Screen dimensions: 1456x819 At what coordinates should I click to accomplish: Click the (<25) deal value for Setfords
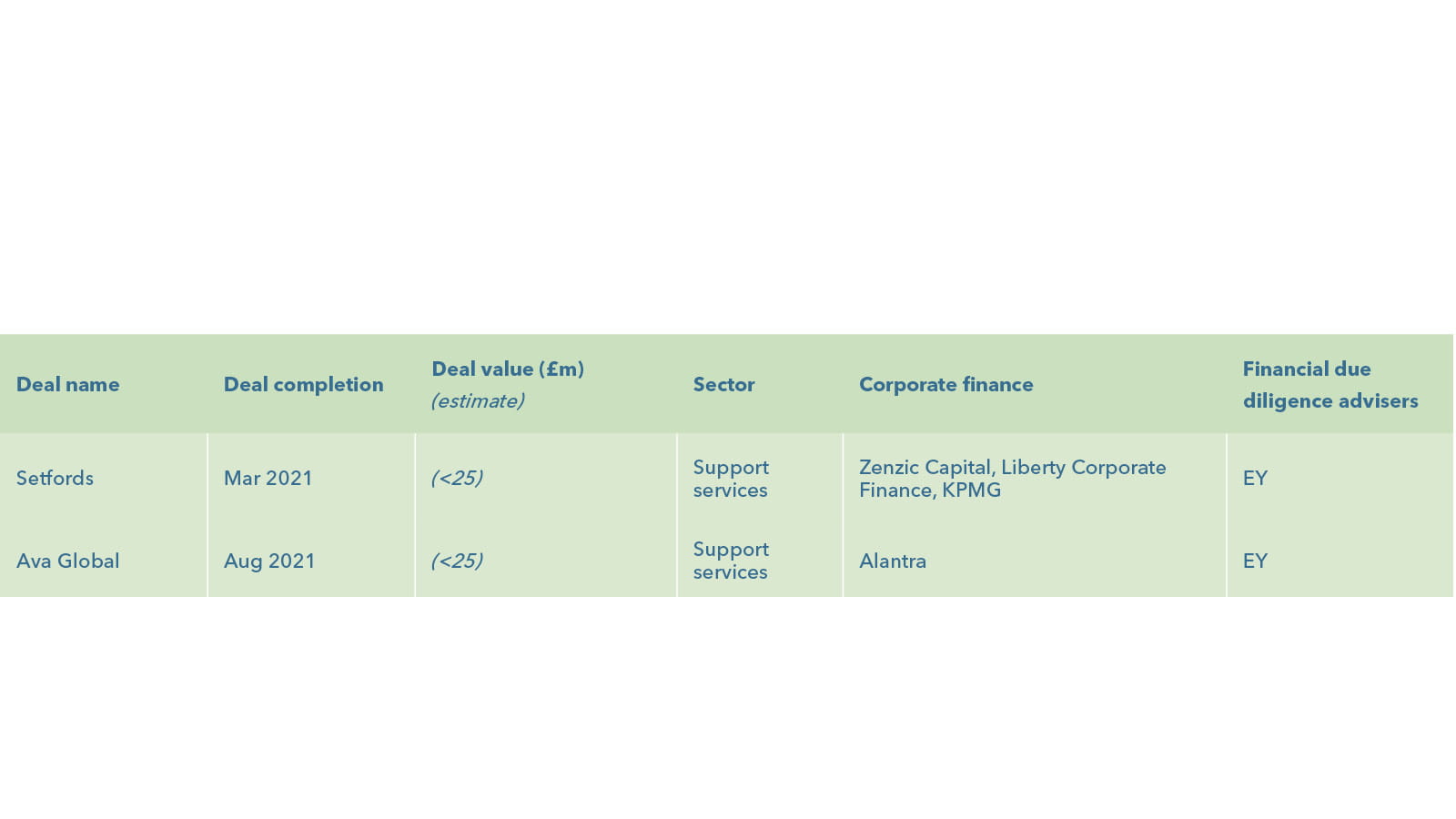click(x=456, y=479)
